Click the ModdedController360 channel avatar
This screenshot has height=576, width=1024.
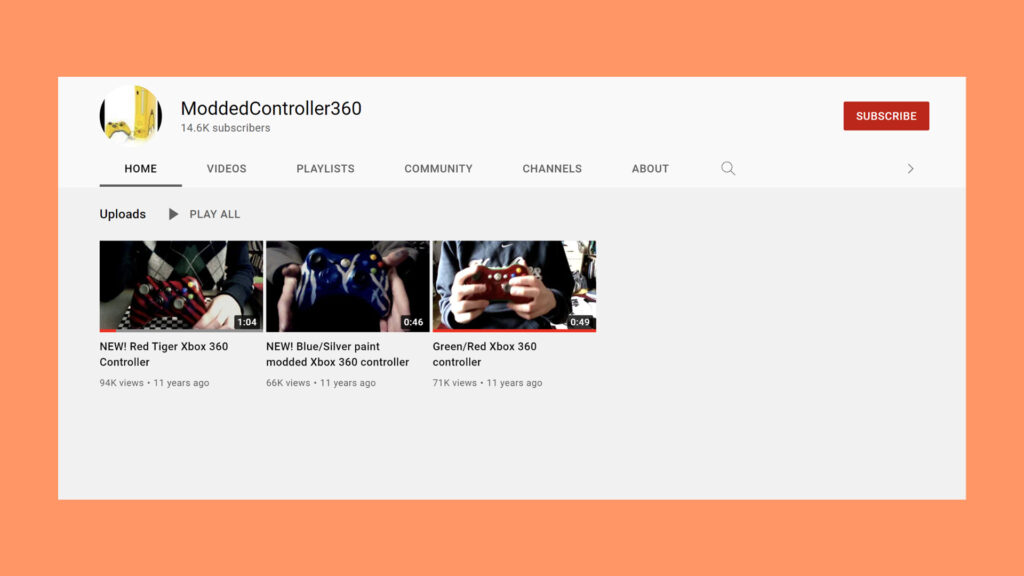click(x=131, y=115)
